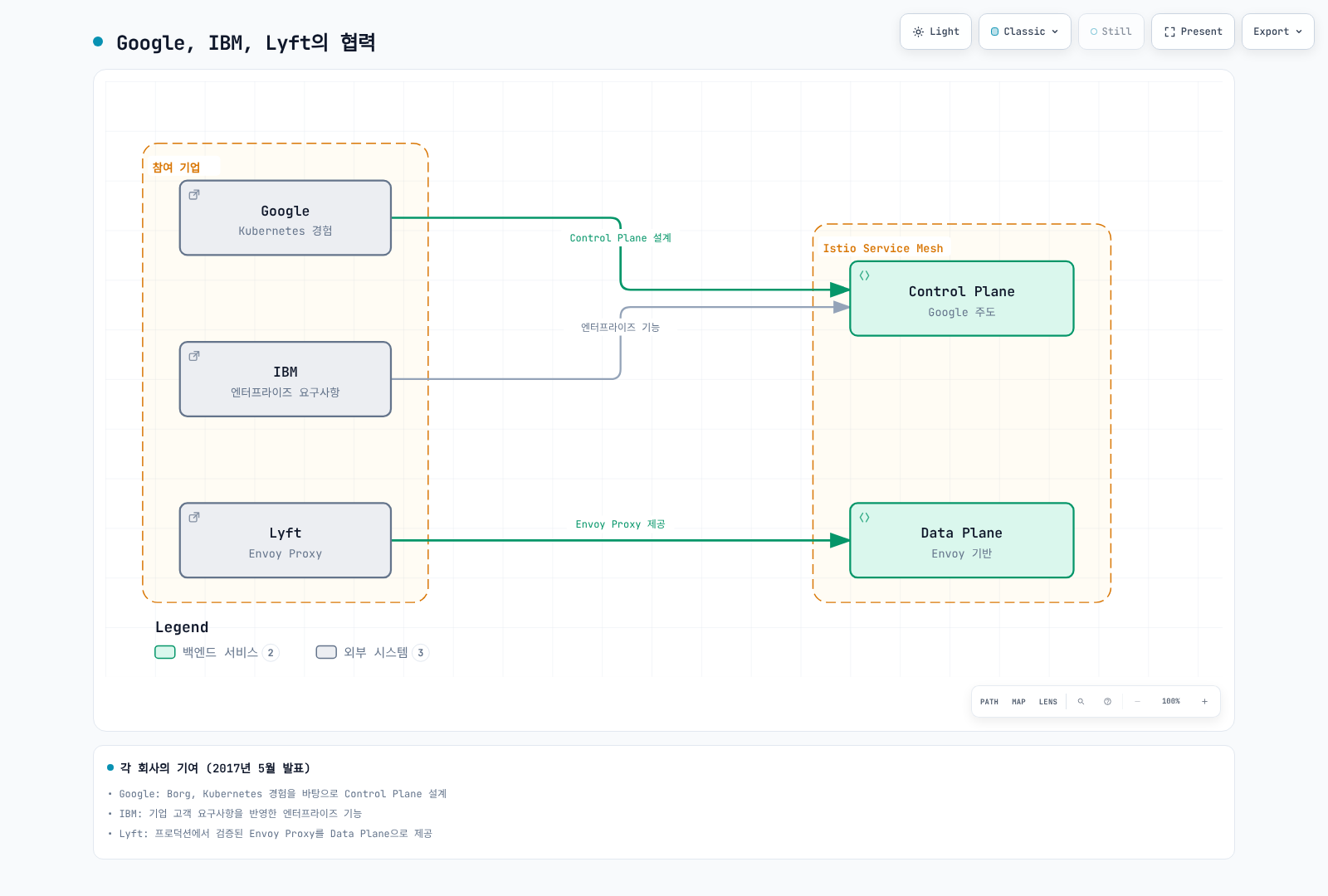This screenshot has height=896, width=1328.
Task: Click code icon on Control Plane node
Action: 864,275
